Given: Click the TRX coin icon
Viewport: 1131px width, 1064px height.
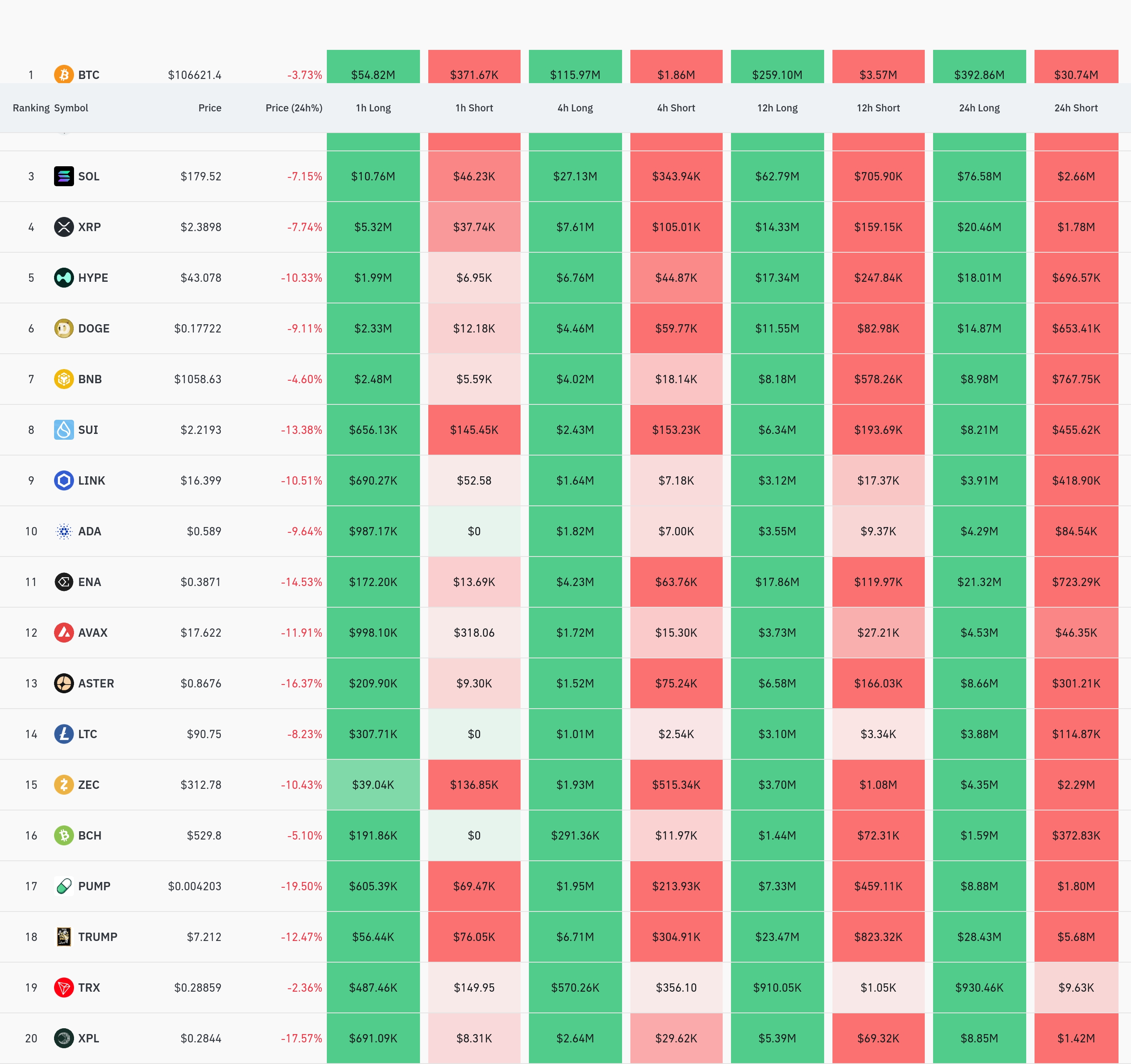Looking at the screenshot, I should pyautogui.click(x=64, y=987).
